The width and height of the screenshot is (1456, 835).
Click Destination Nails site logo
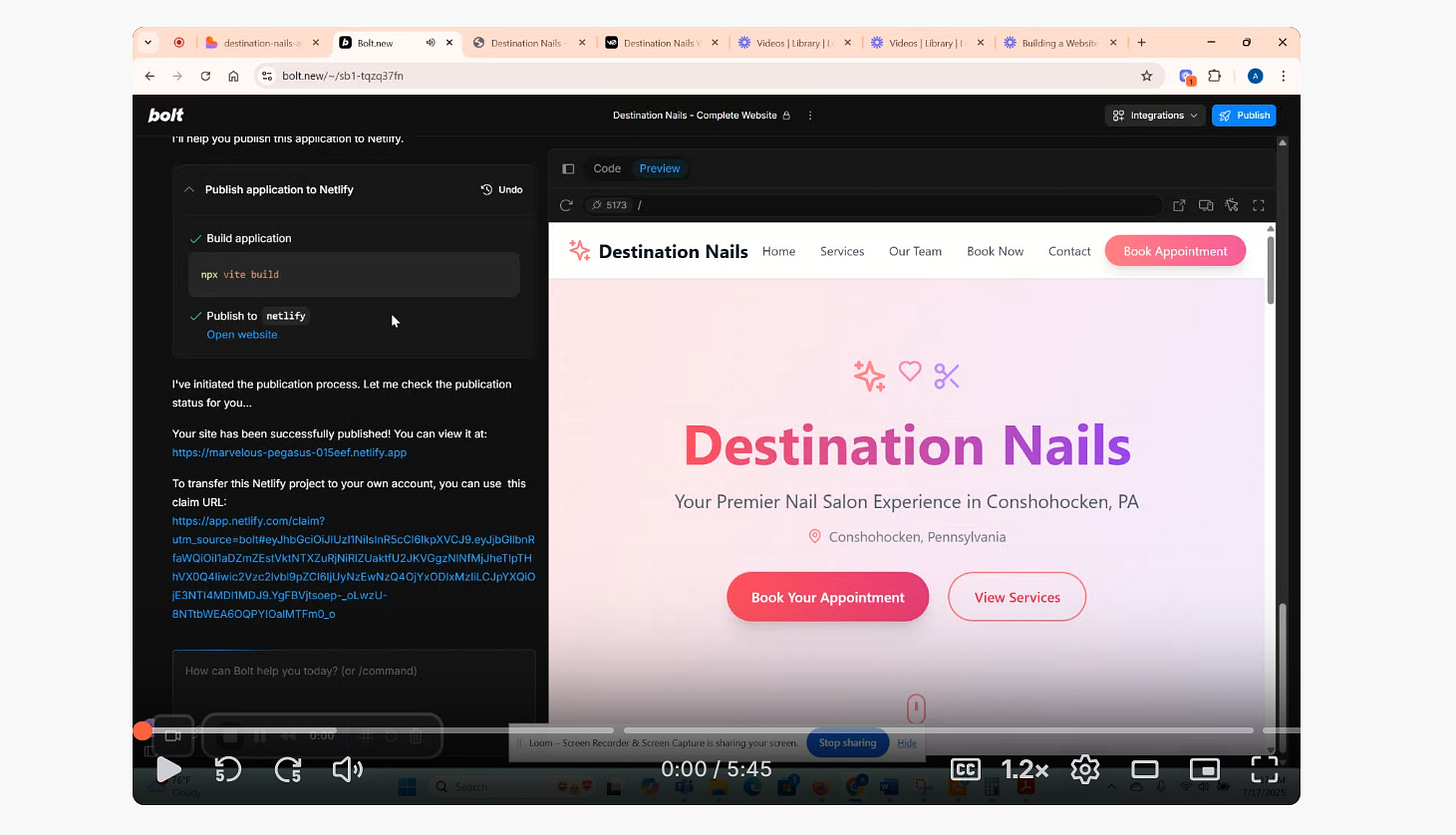[x=657, y=251]
